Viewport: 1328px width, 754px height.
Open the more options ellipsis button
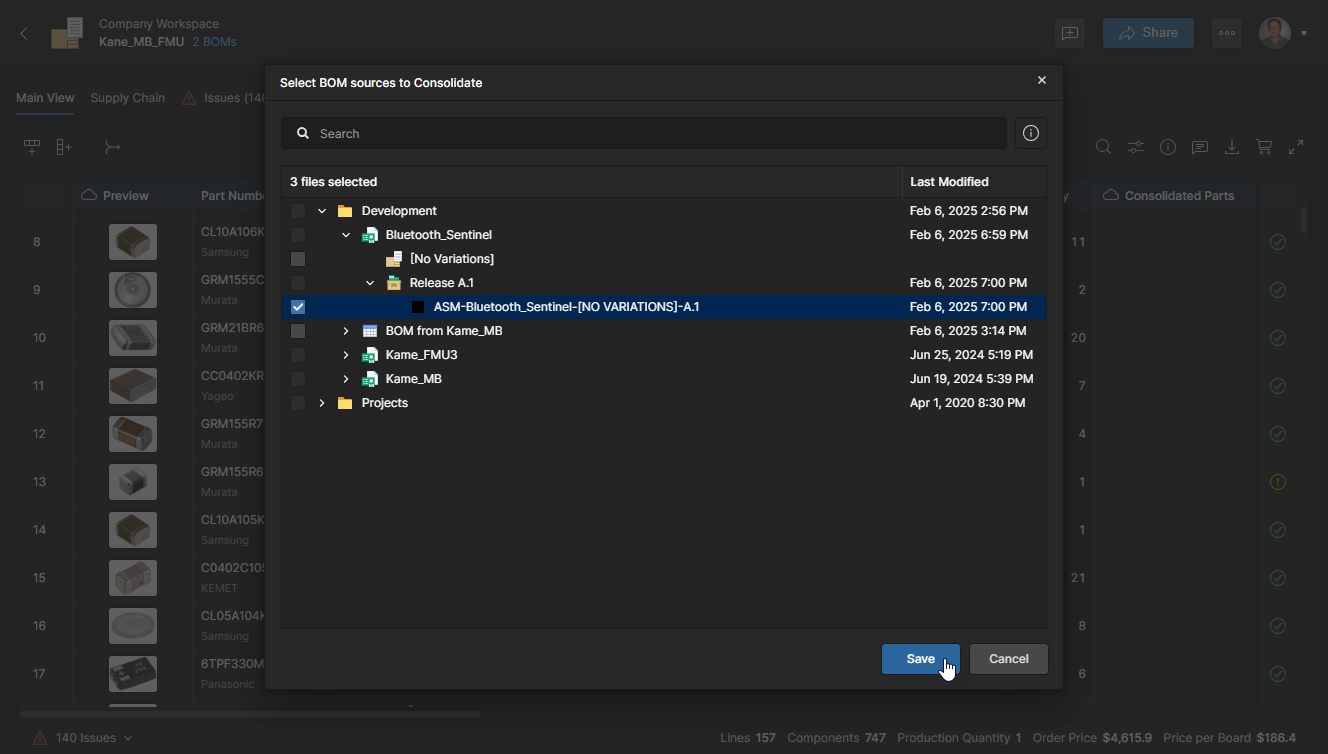(1227, 33)
